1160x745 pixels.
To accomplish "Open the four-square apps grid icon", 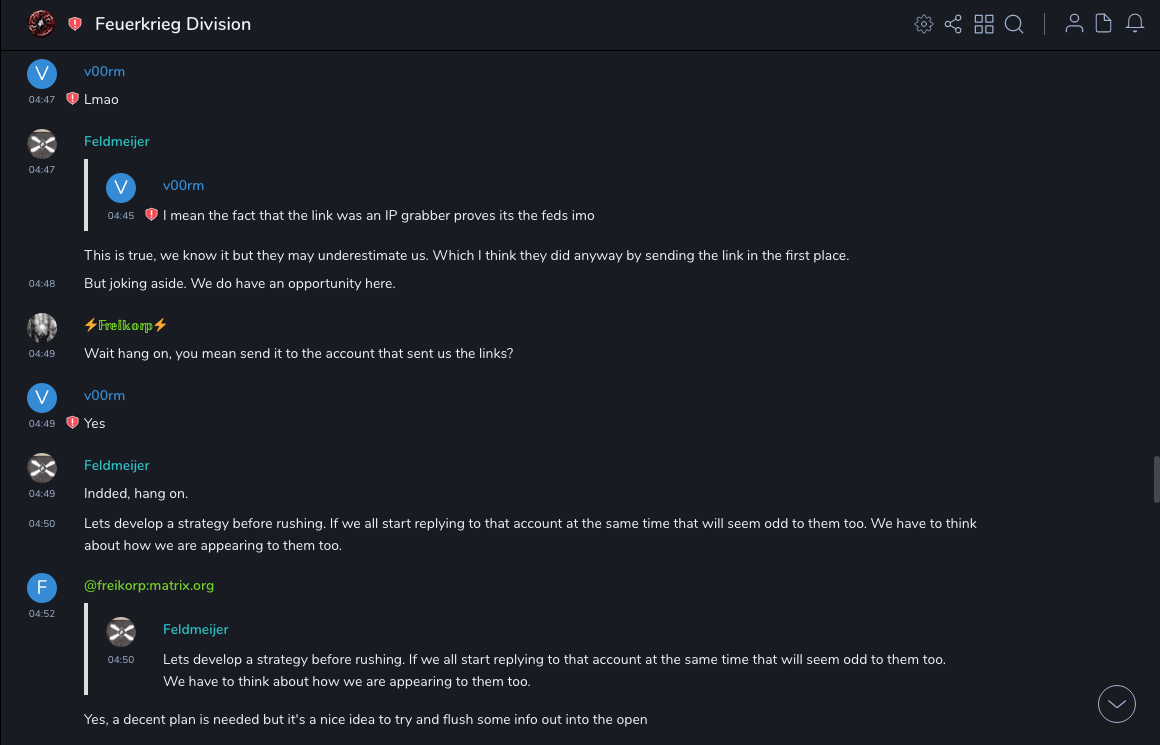I will (x=984, y=24).
